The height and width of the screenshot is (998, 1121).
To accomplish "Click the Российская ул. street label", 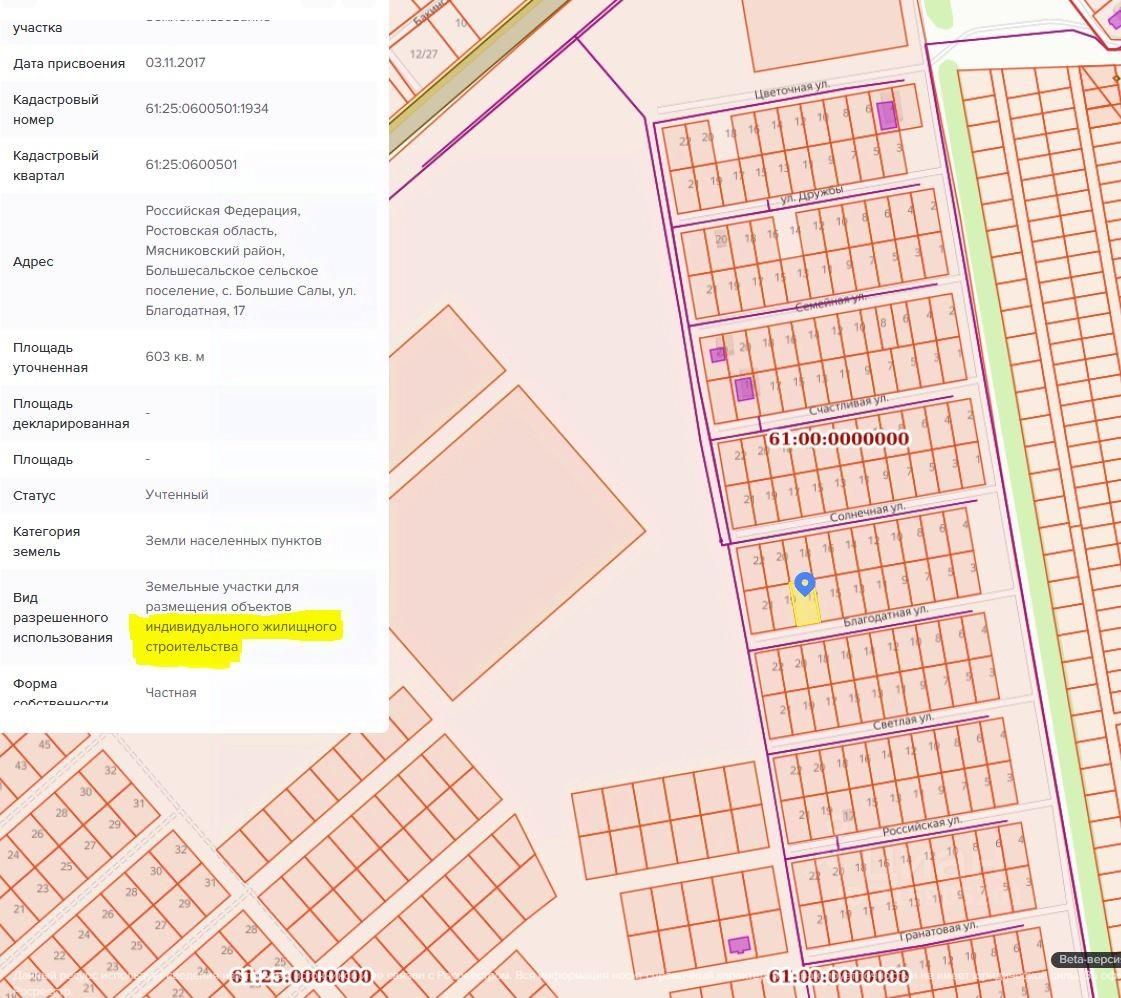I will (x=922, y=826).
